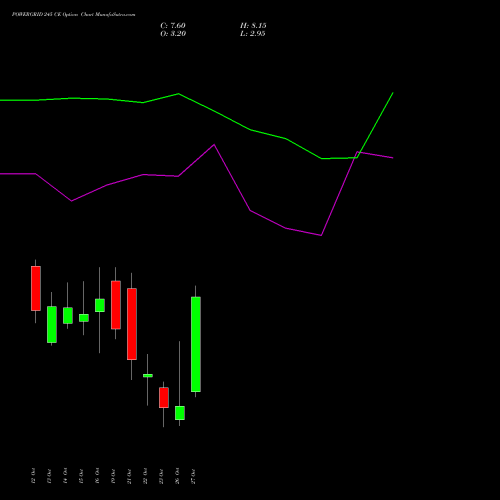500x500 pixels.
Task: Select the open value O: 3.20
Action: (173, 34)
